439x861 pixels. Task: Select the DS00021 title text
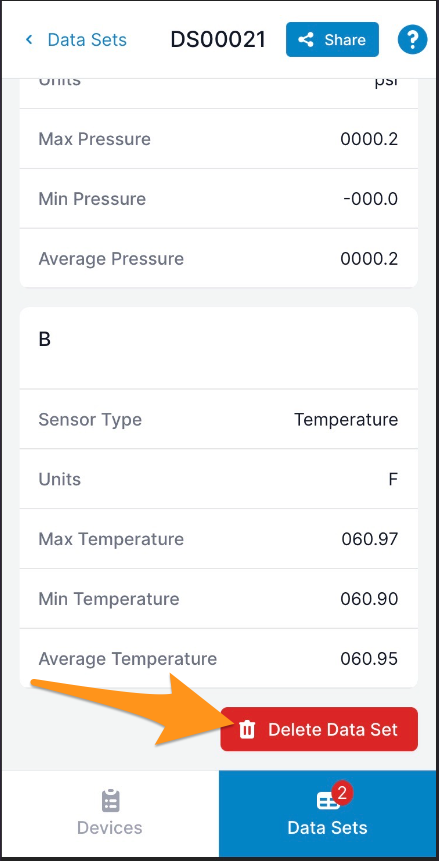click(x=218, y=40)
